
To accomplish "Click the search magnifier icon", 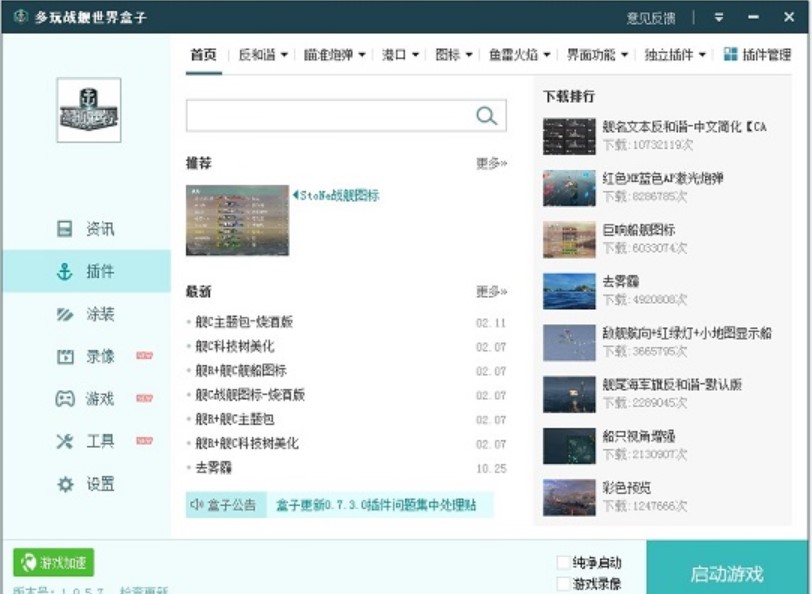I will 487,116.
